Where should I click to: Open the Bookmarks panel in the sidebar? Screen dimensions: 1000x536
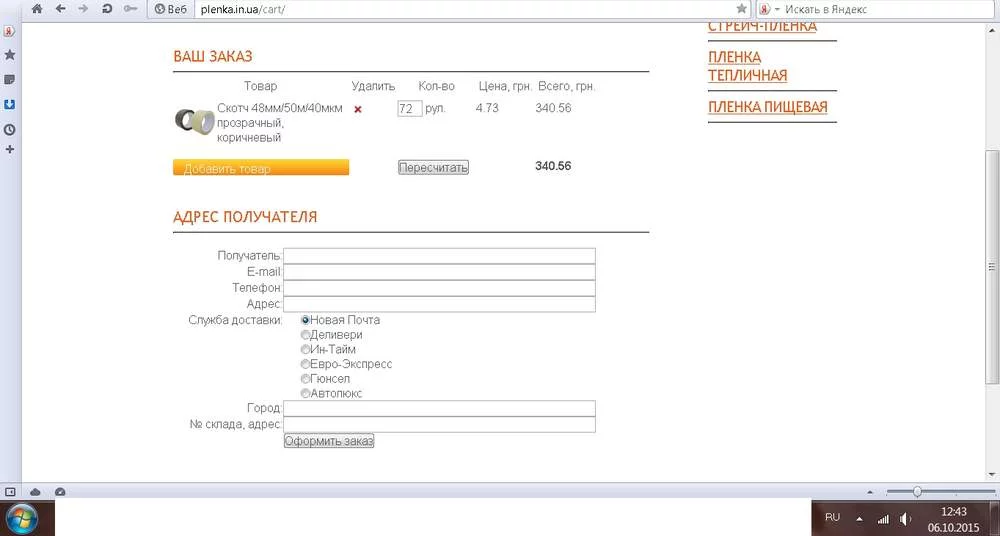click(9, 55)
